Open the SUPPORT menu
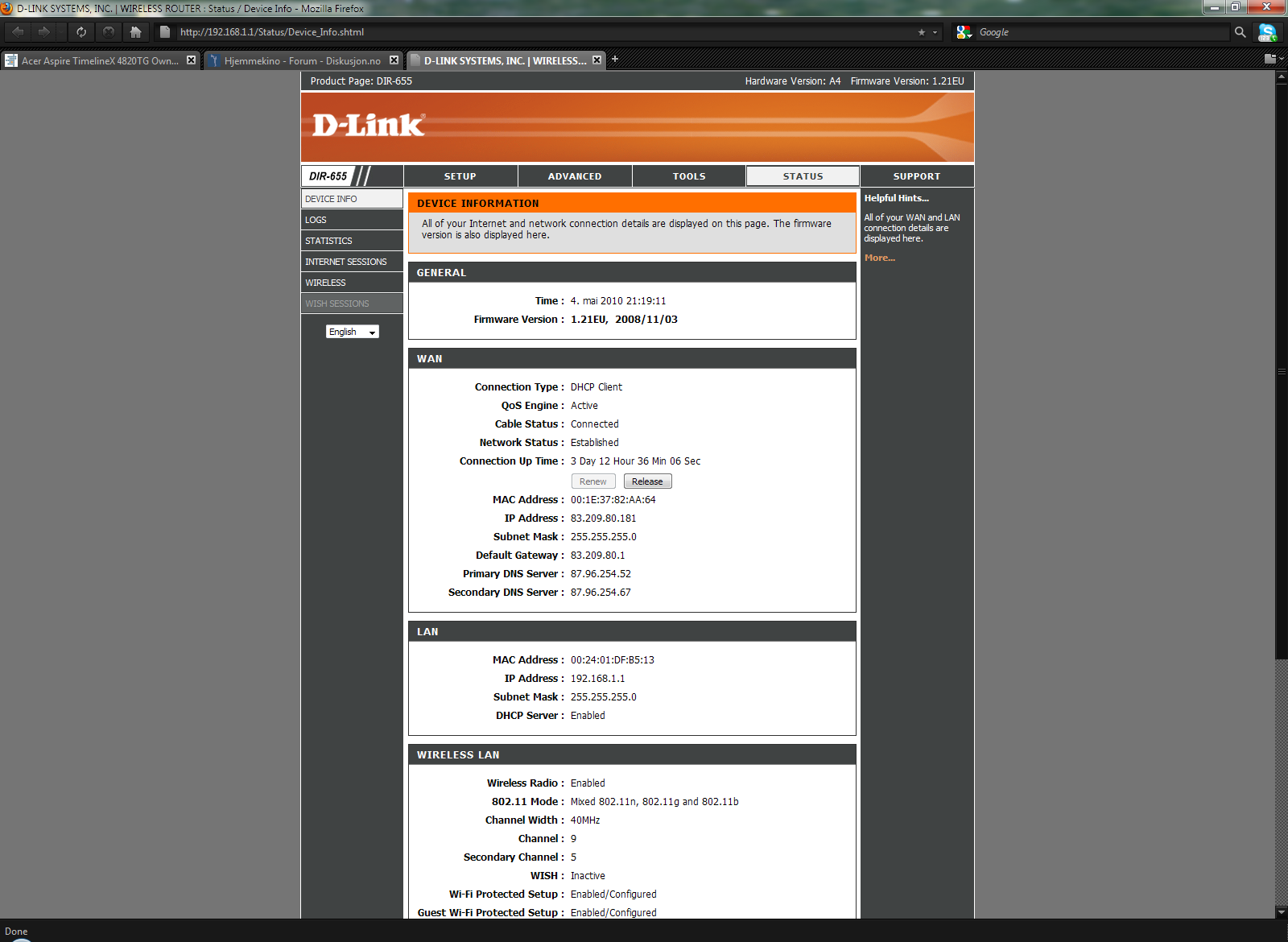 tap(917, 176)
